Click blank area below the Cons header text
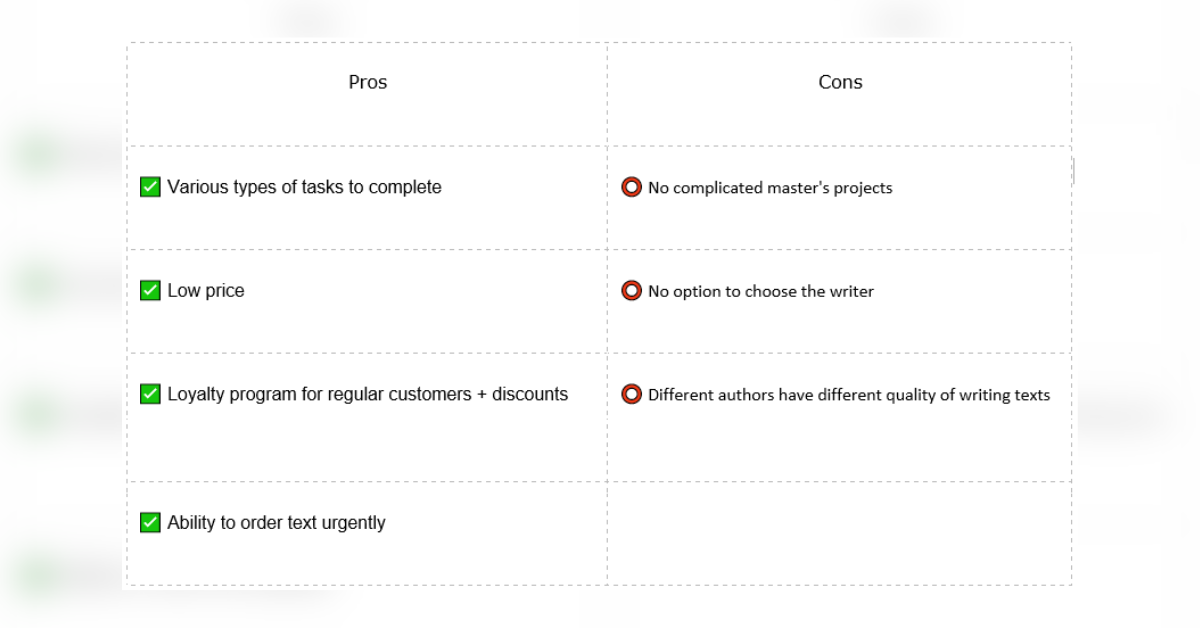This screenshot has width=1200, height=628. click(839, 120)
